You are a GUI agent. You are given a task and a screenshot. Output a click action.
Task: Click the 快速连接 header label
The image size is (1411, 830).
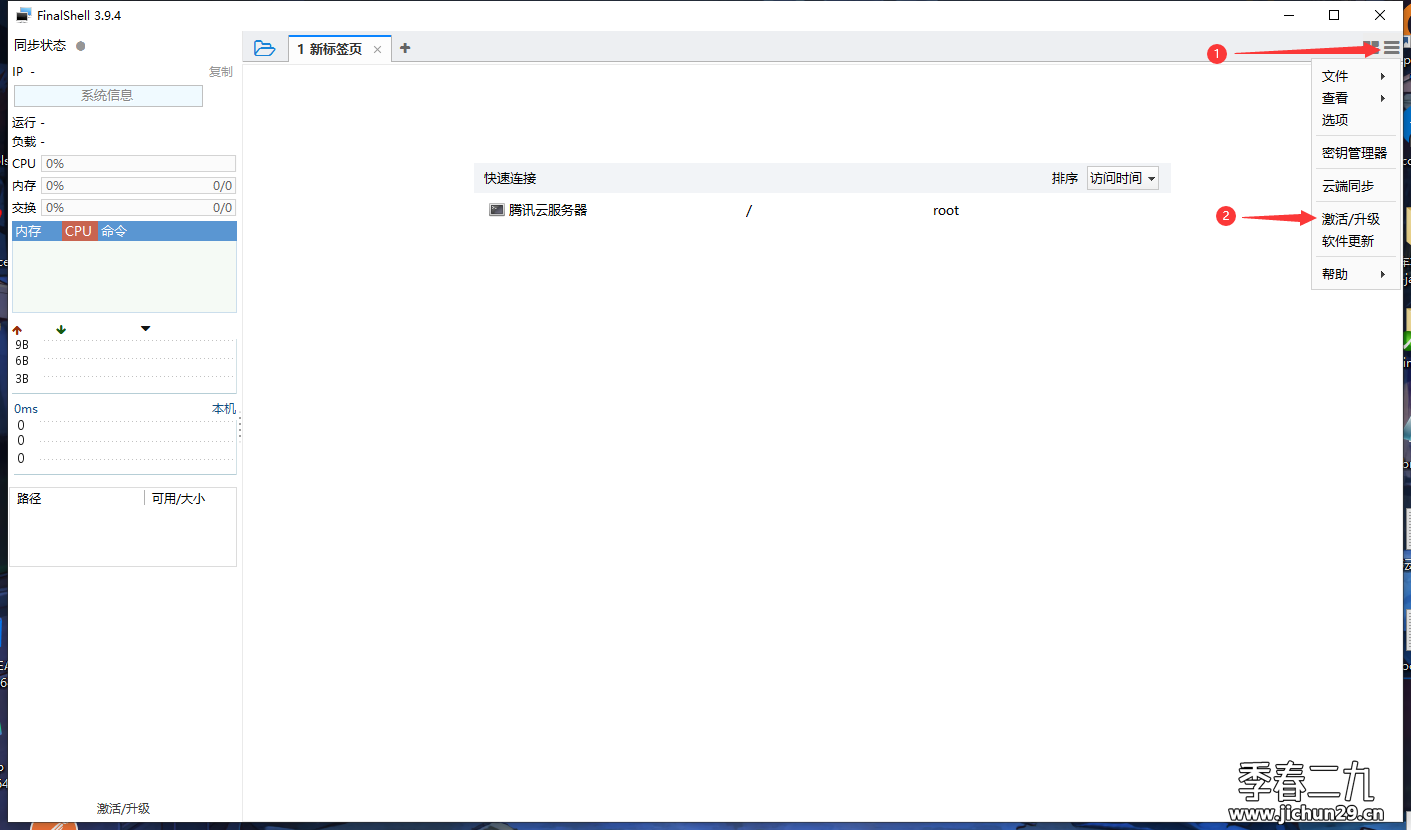pos(510,178)
